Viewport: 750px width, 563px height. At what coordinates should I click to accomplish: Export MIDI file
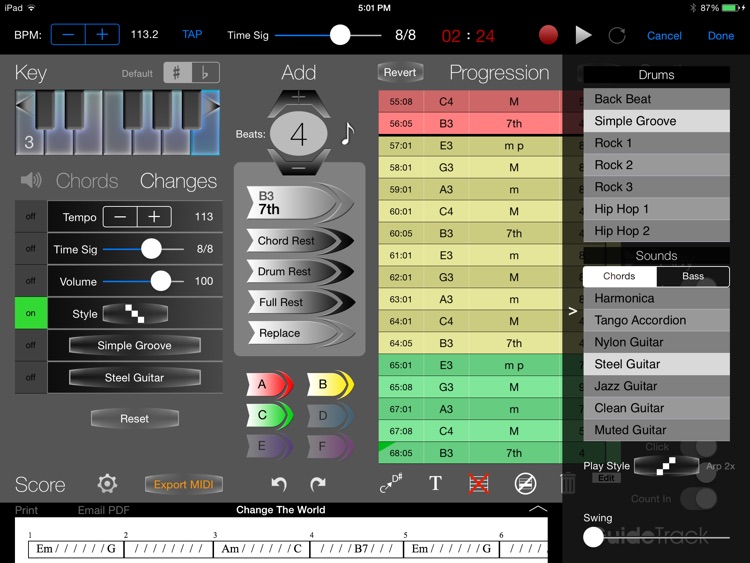click(x=184, y=485)
